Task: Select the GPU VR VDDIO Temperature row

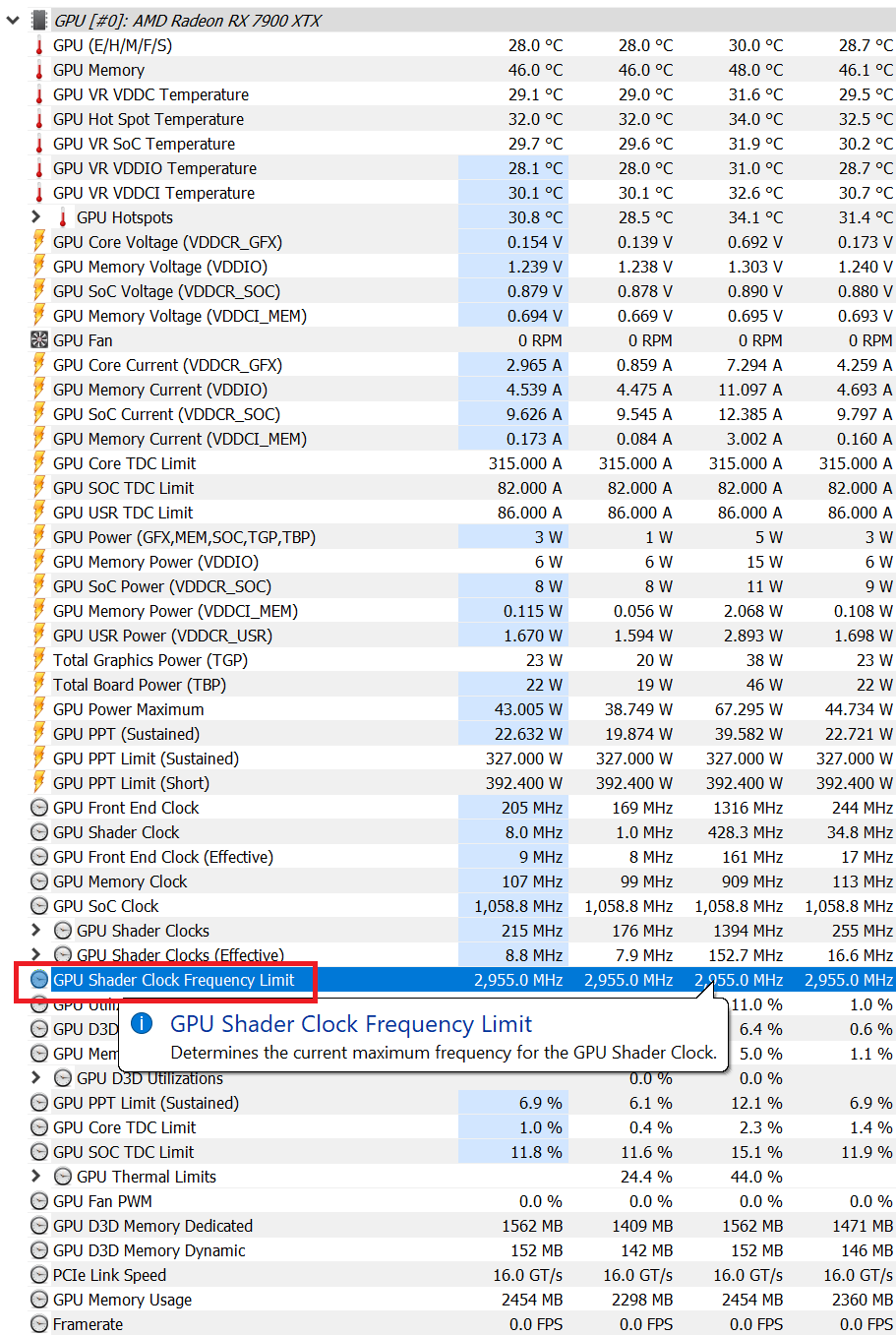Action: [462, 168]
